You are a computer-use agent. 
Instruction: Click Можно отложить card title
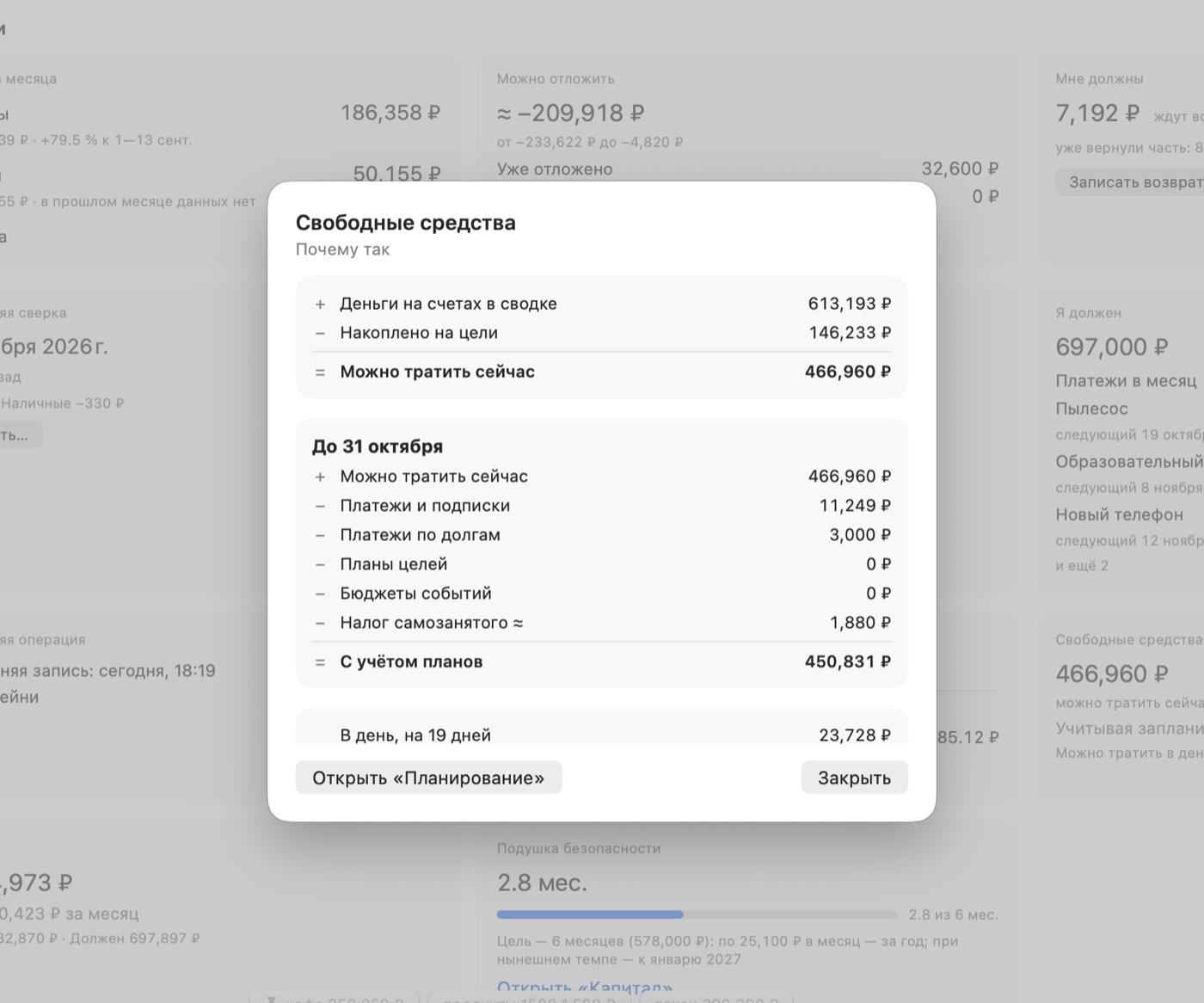tap(556, 79)
